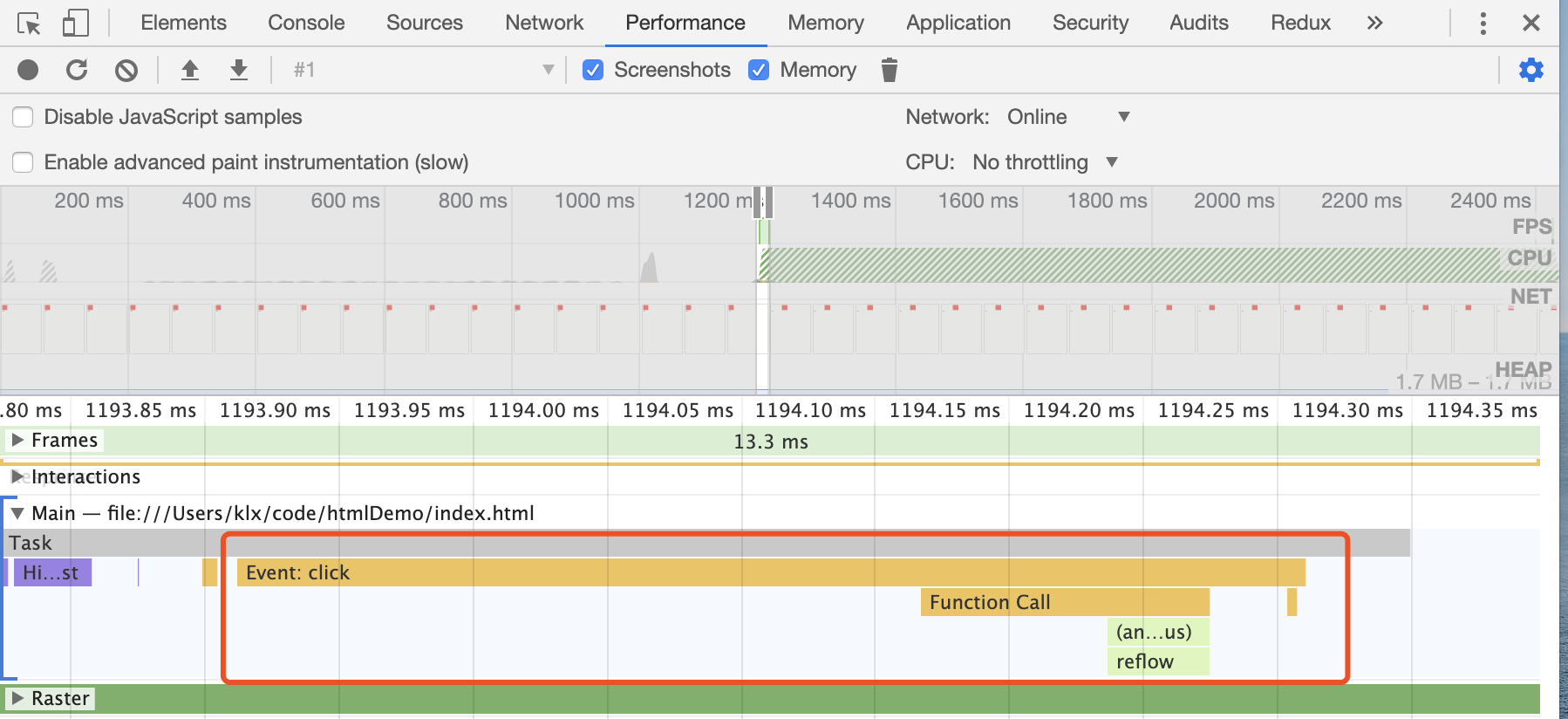This screenshot has height=719, width=1568.
Task: Click the reload and profile icon
Action: click(77, 70)
